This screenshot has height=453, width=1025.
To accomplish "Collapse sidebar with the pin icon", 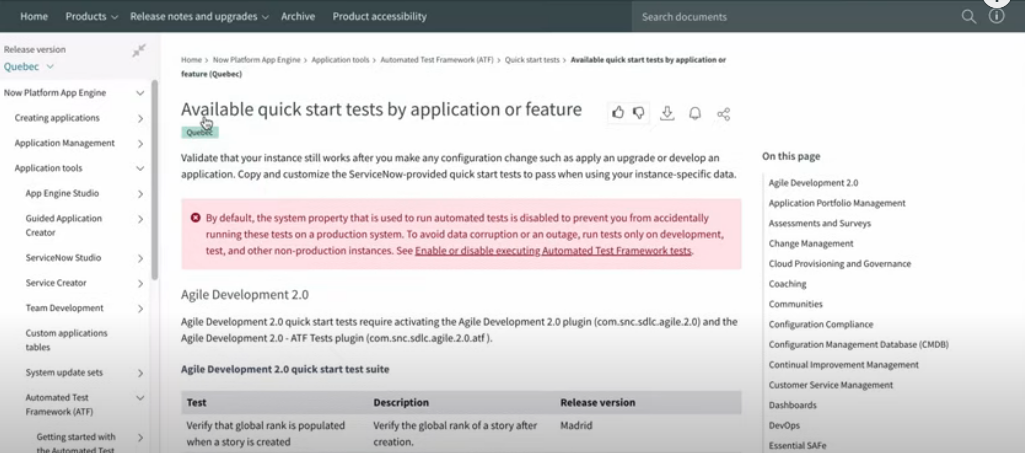I will coord(139,50).
